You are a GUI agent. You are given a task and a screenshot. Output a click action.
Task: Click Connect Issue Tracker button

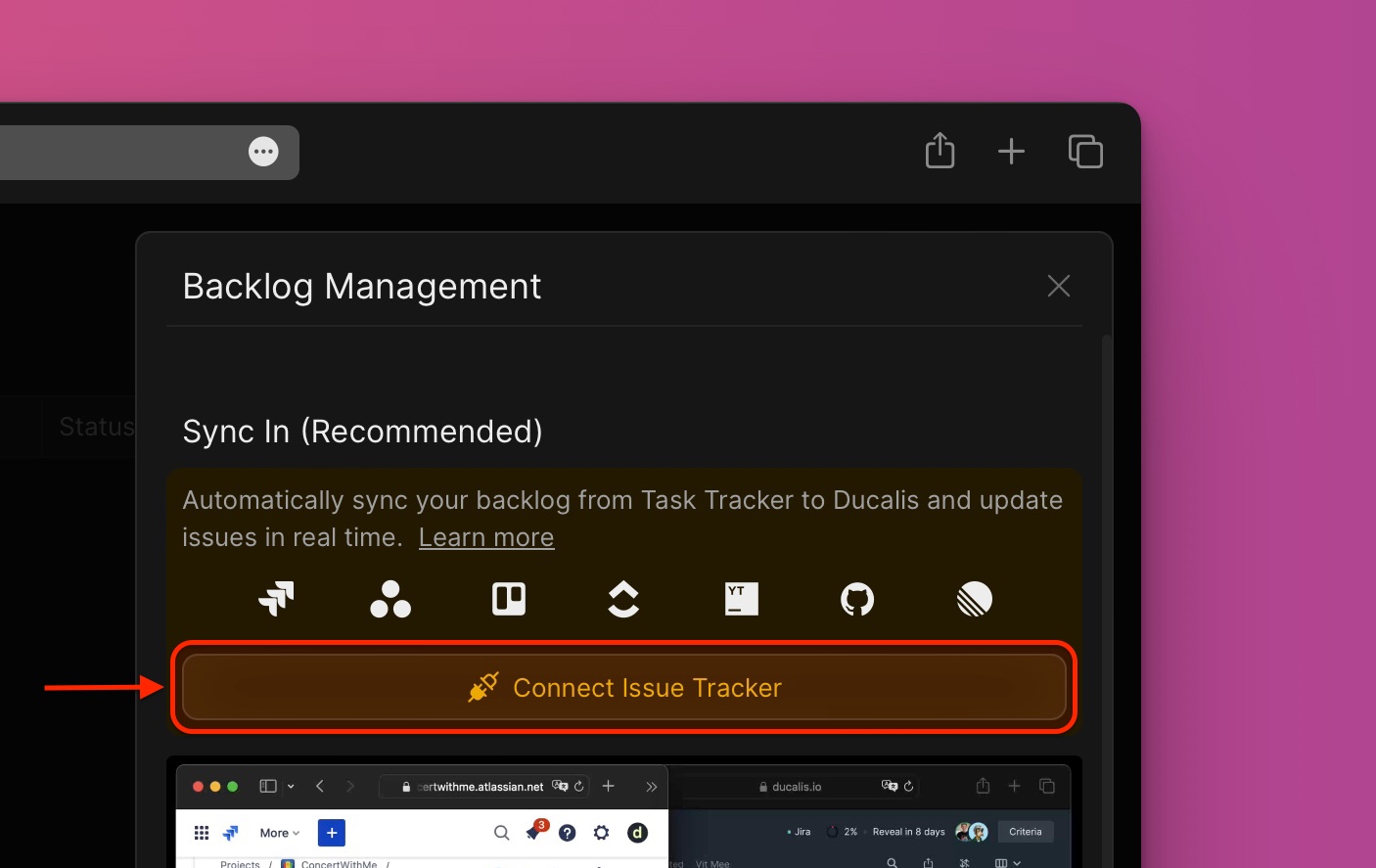pyautogui.click(x=624, y=687)
